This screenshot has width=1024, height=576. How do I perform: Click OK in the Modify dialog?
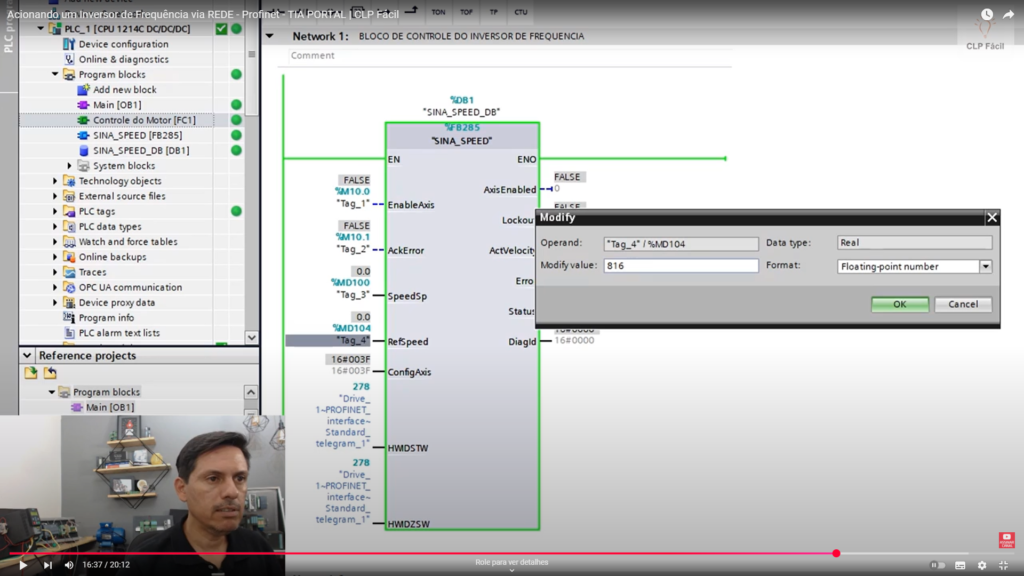click(x=900, y=304)
